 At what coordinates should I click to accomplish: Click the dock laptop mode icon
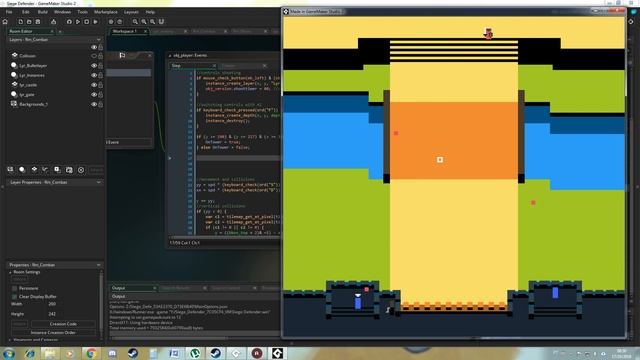pyautogui.click(x=161, y=22)
